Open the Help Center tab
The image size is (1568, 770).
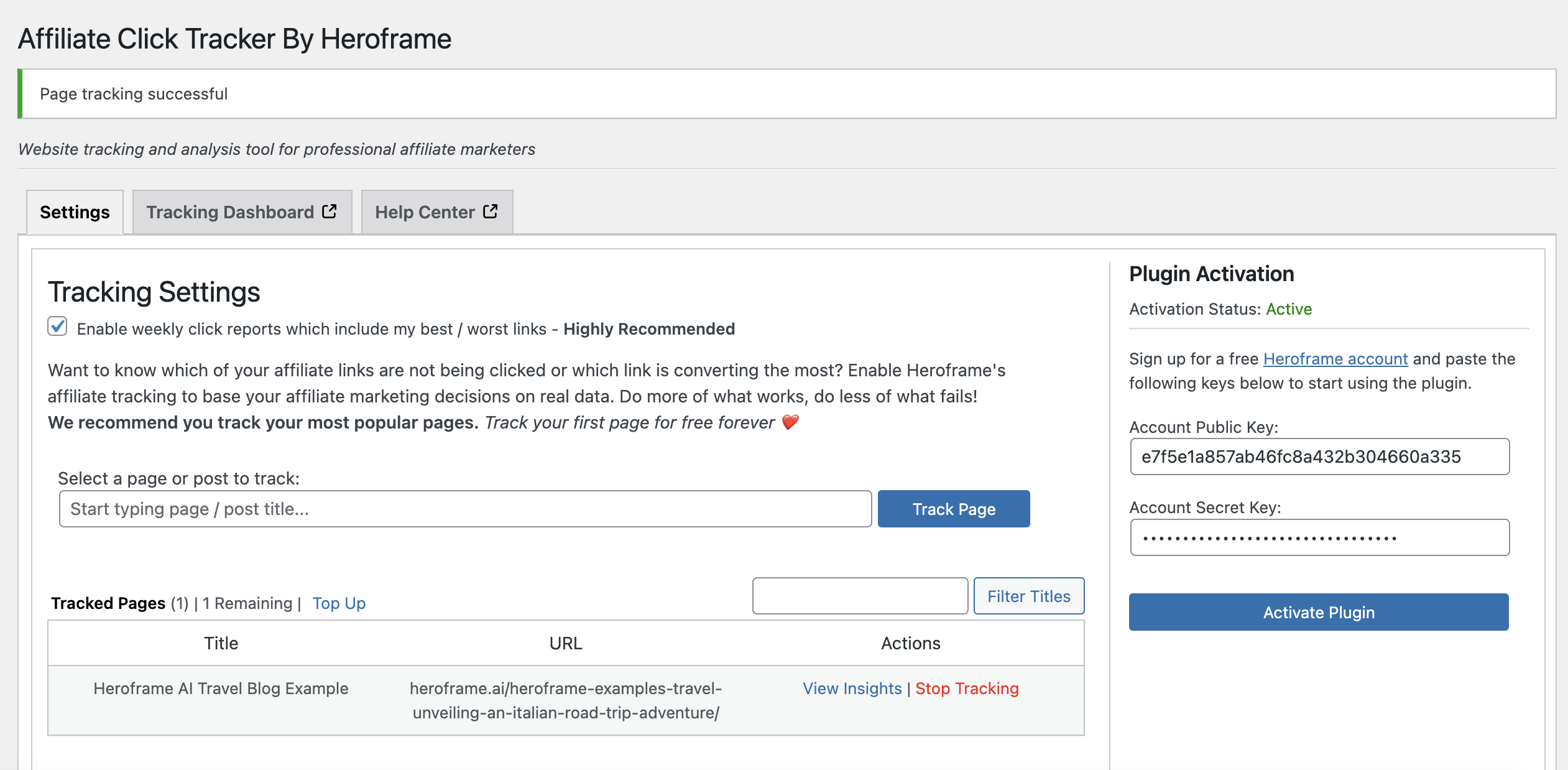click(436, 212)
